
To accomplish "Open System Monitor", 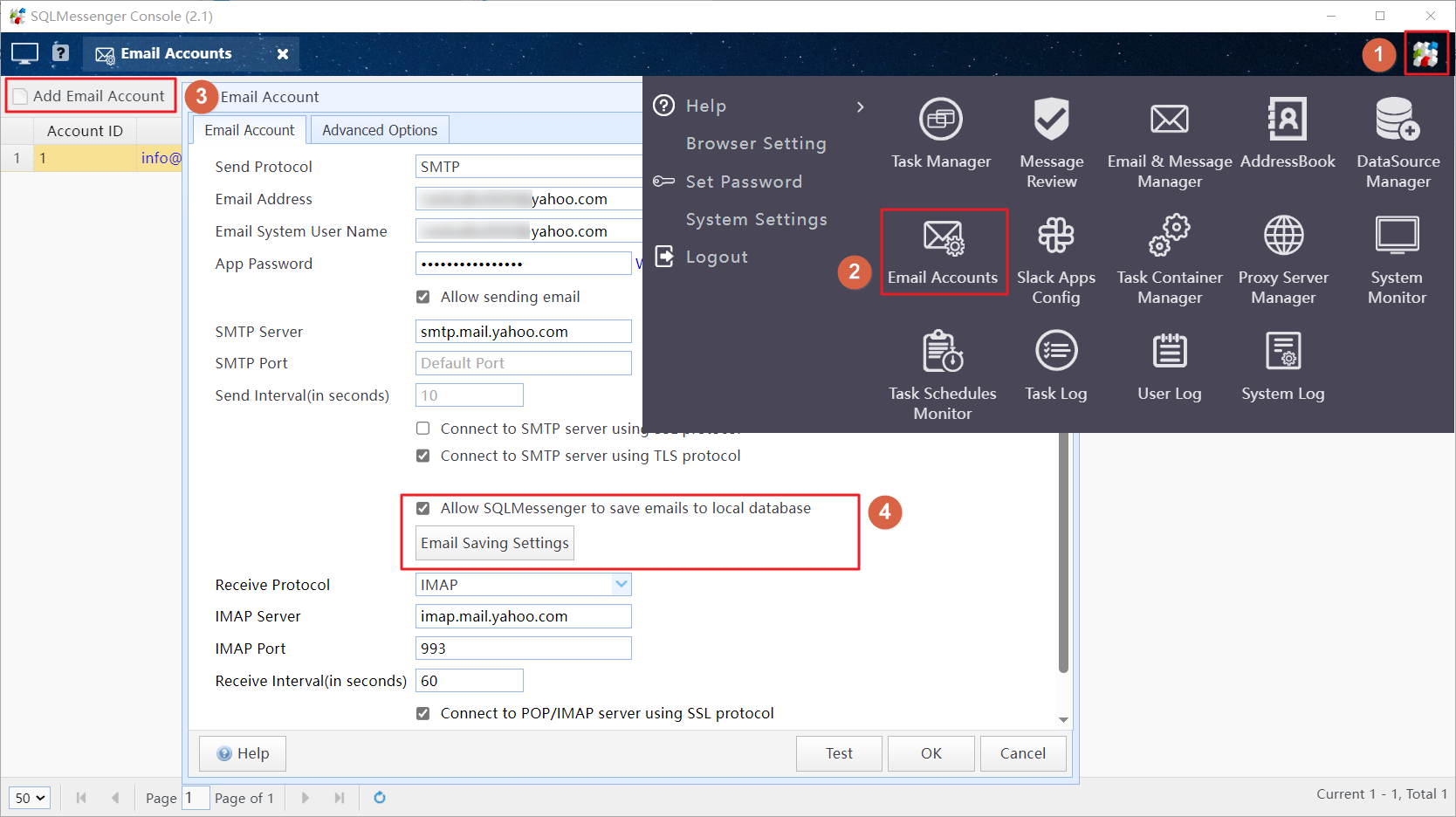I will pyautogui.click(x=1397, y=260).
